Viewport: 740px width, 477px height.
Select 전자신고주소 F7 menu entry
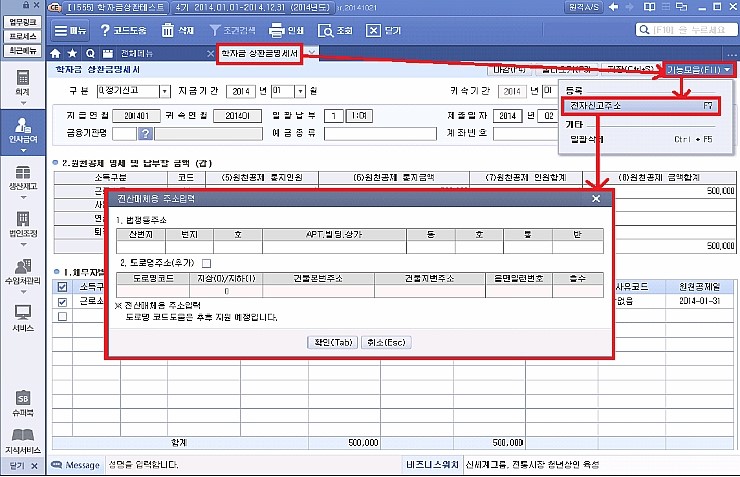[641, 106]
